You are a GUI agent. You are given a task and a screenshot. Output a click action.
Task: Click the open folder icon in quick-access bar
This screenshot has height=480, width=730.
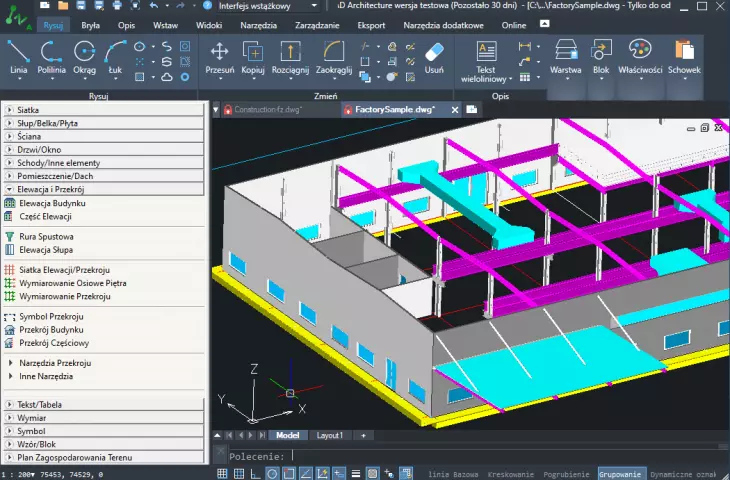(63, 6)
